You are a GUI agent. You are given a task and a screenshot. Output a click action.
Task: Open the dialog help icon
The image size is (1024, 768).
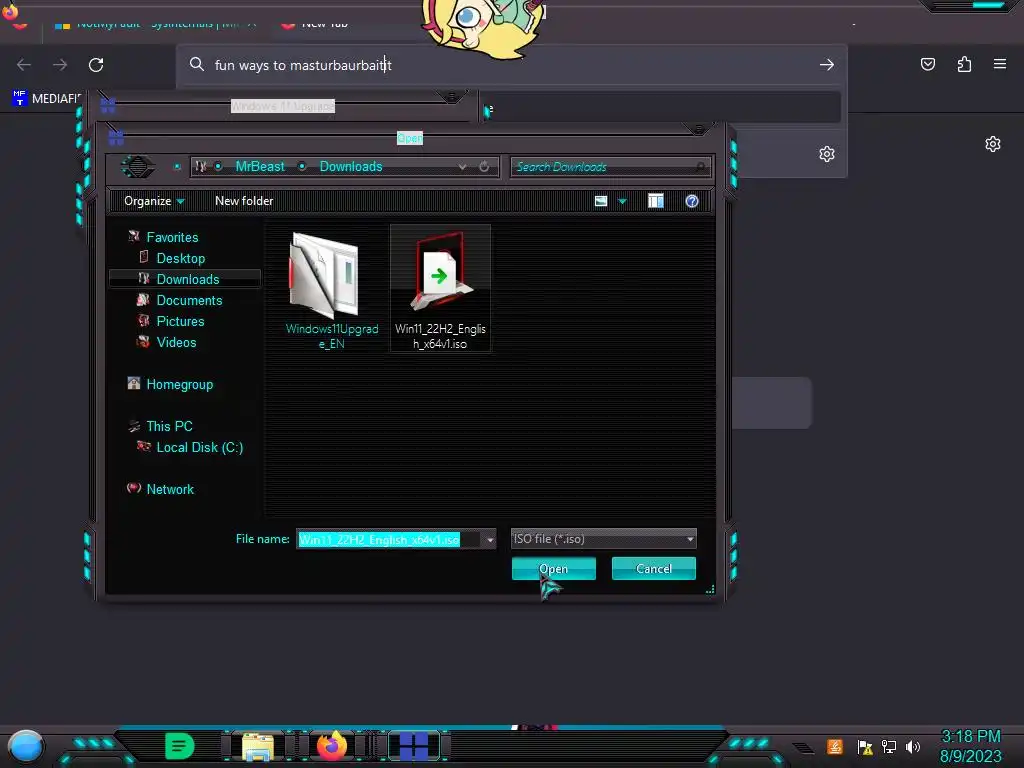pos(692,201)
